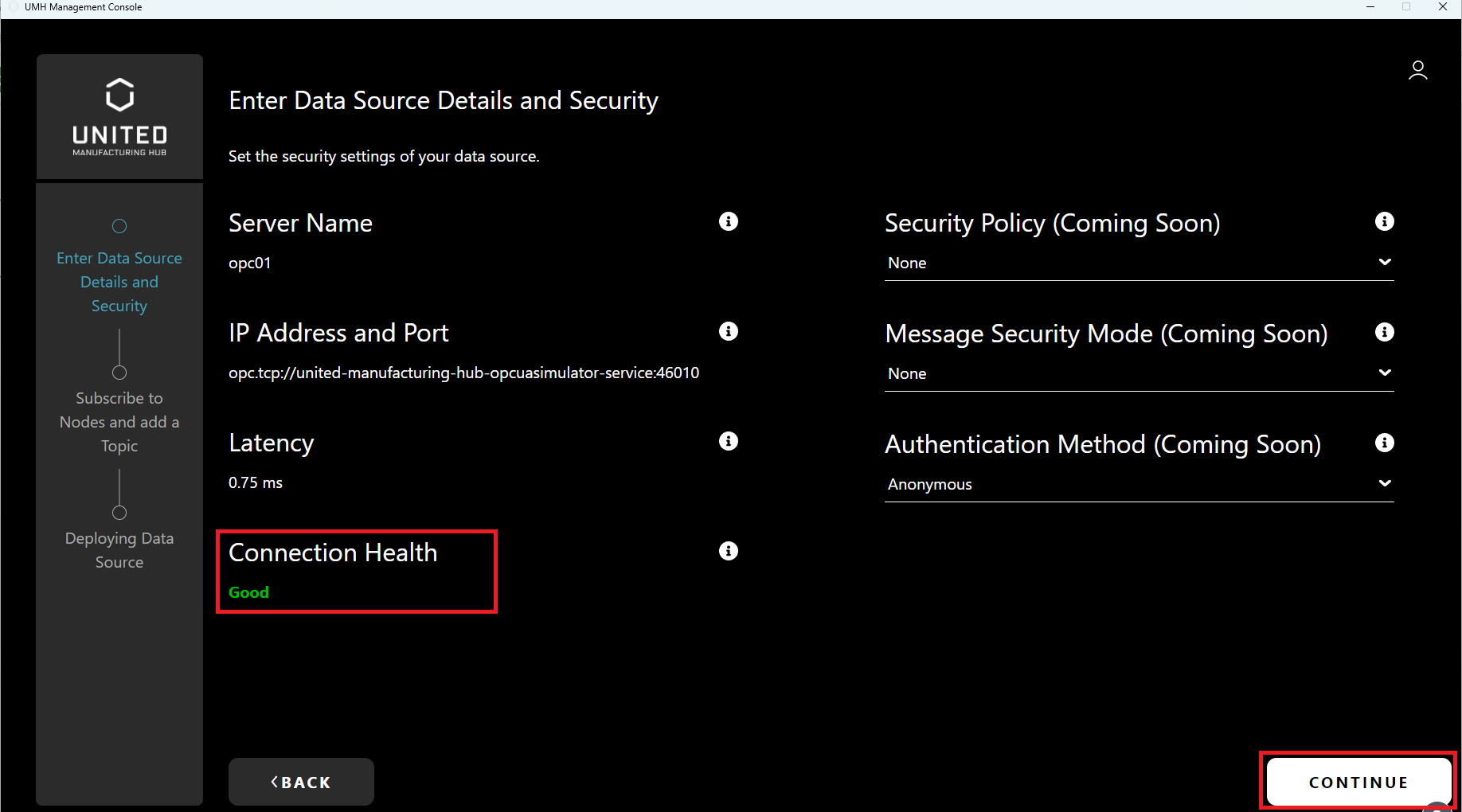
Task: Expand Authentication Method Anonymous dropdown
Action: coord(1139,484)
